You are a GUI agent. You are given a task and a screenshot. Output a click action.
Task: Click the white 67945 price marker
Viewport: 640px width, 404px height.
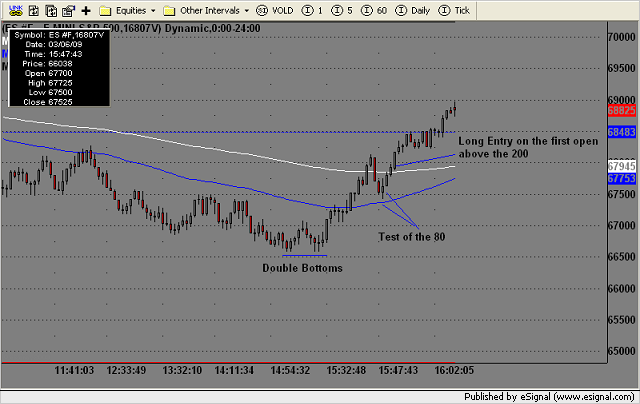click(x=622, y=166)
